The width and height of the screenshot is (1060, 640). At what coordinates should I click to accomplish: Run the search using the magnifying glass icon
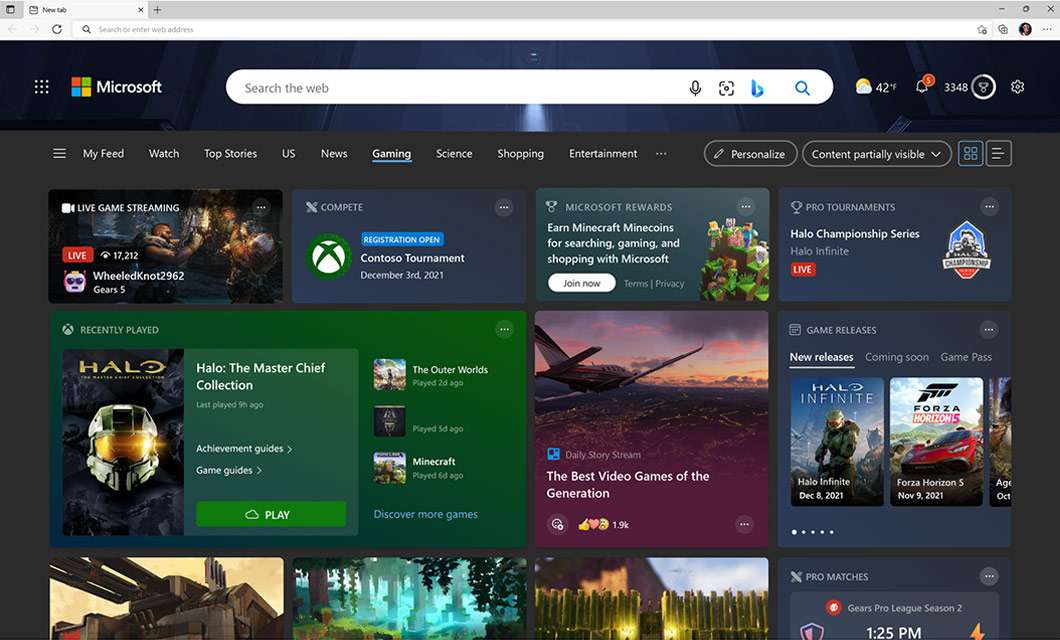pyautogui.click(x=802, y=87)
